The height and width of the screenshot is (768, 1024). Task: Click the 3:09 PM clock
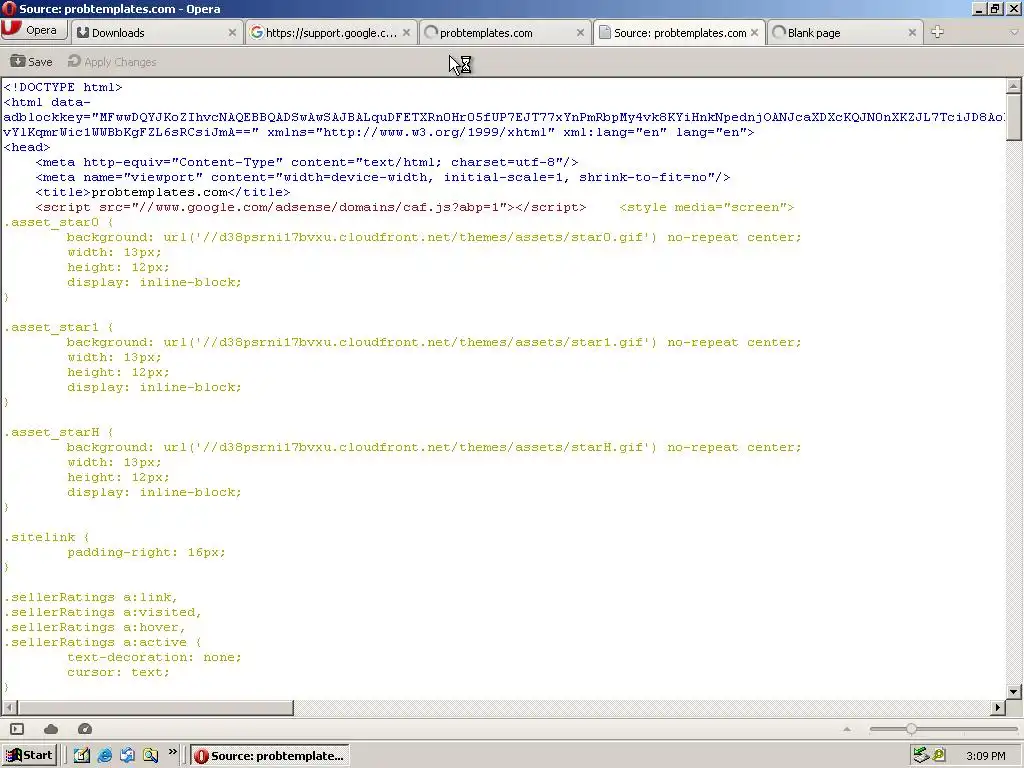(x=985, y=756)
